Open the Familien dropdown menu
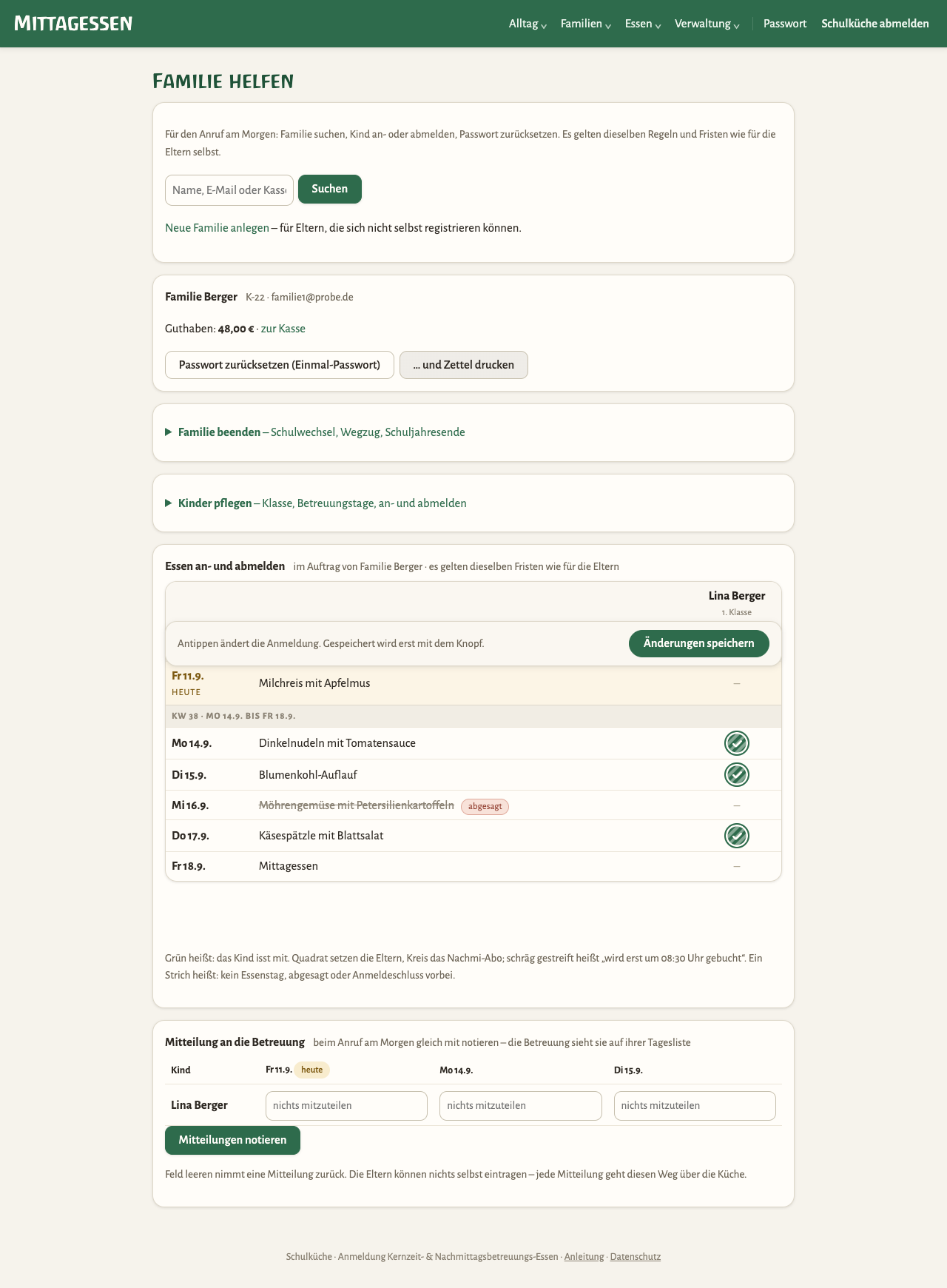 tap(585, 24)
